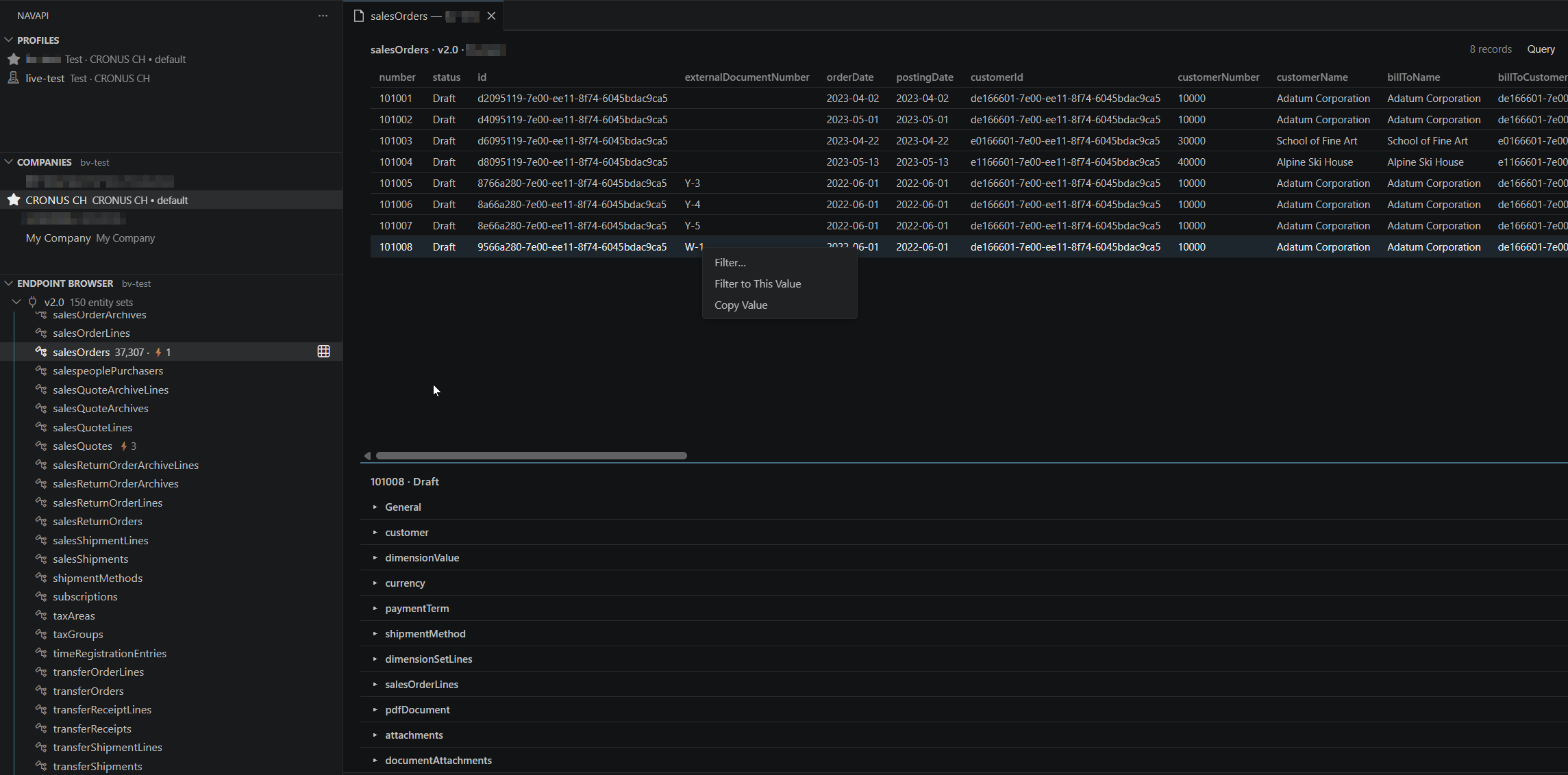Viewport: 1568px width, 775px height.
Task: Click the shipmentMethods entity icon
Action: click(41, 578)
